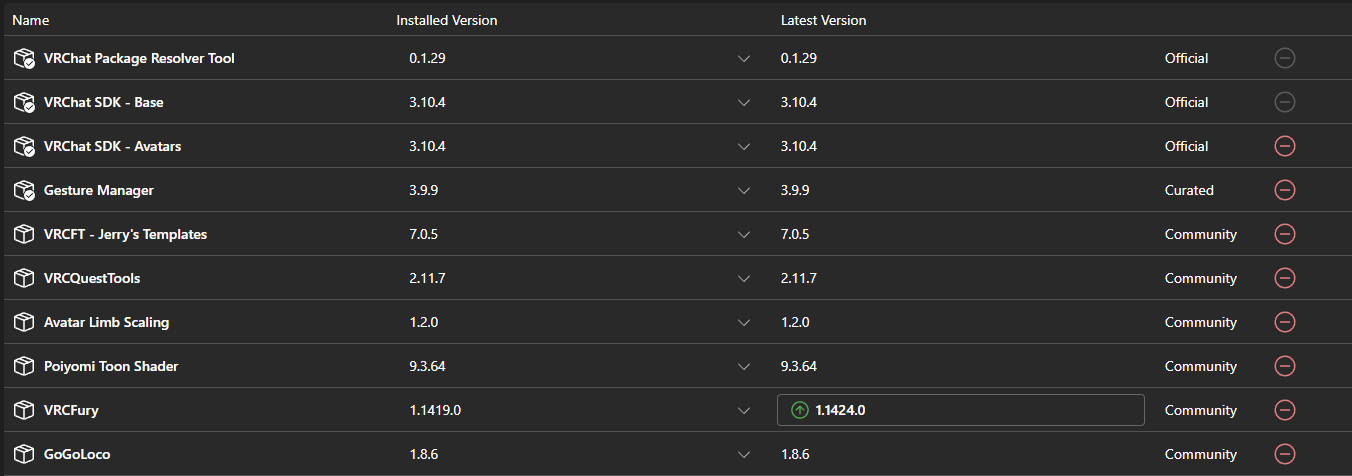The width and height of the screenshot is (1352, 476).
Task: Select the Gesture Manager name
Action: point(99,190)
